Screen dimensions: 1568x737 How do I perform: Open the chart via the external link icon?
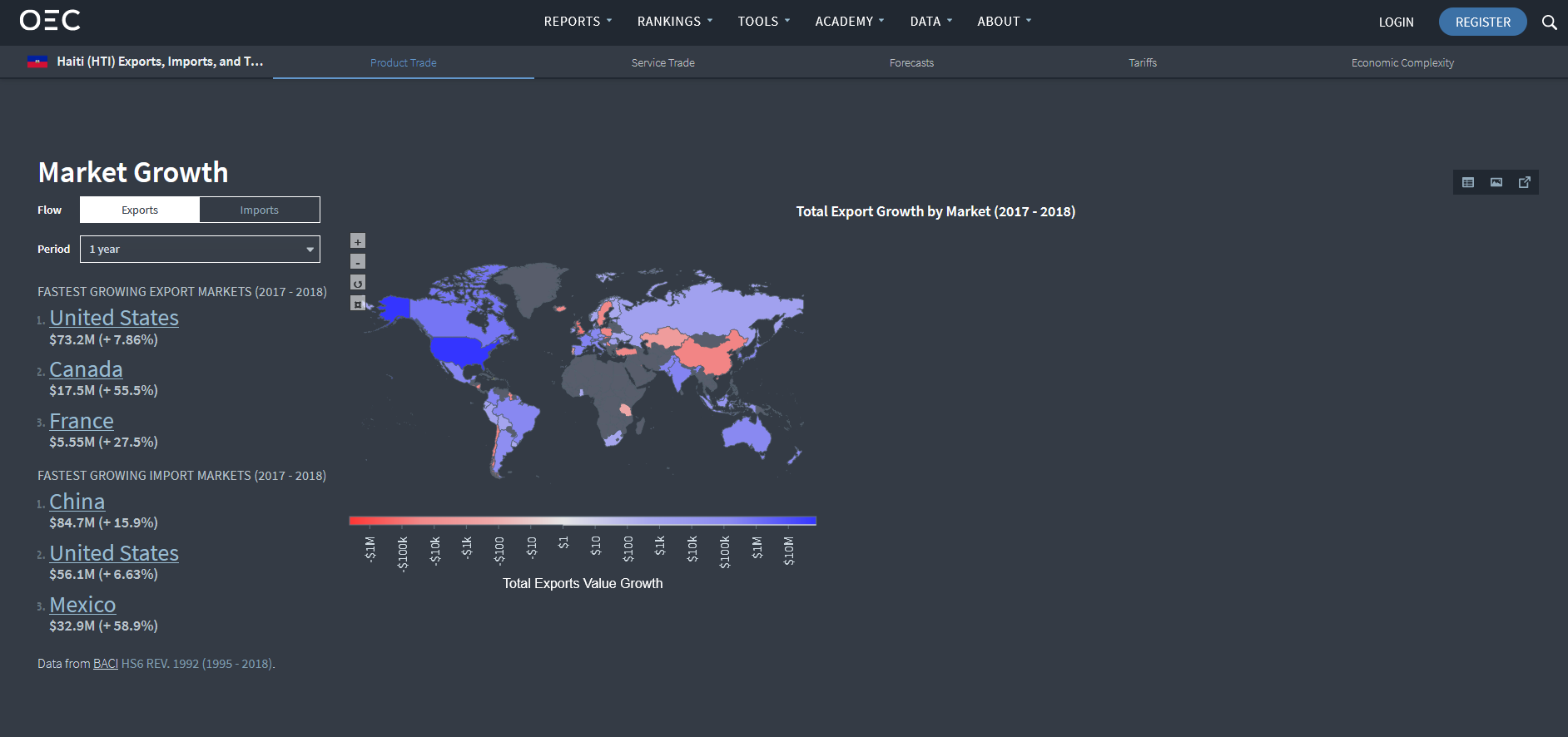(x=1525, y=182)
